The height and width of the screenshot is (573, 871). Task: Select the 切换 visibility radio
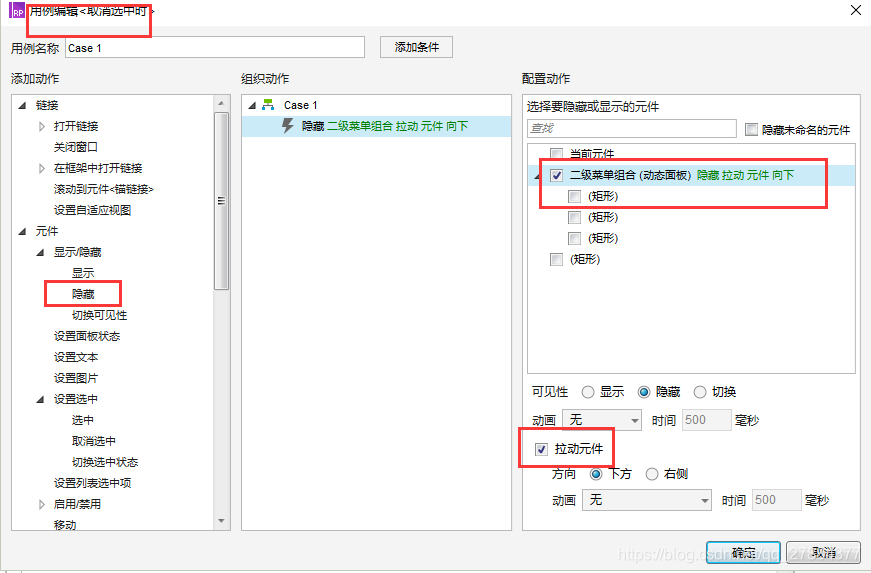(x=700, y=392)
